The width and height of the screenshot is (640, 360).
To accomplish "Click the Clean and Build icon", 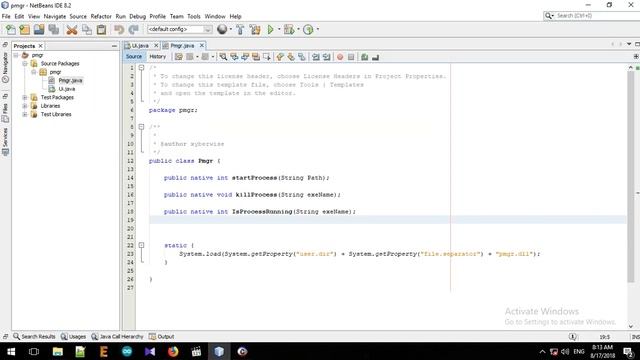I will 255,29.
